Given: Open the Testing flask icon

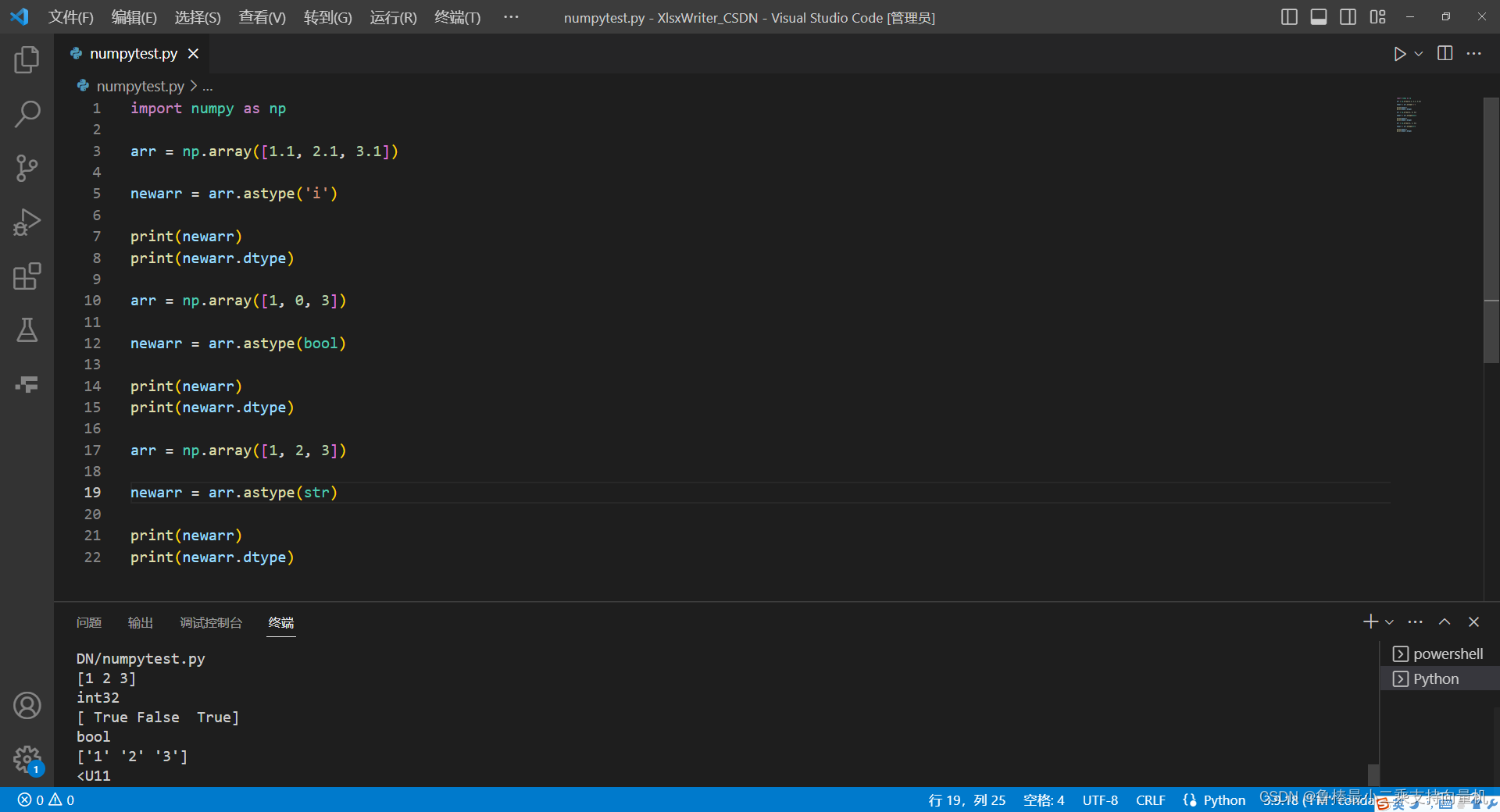Looking at the screenshot, I should [27, 330].
